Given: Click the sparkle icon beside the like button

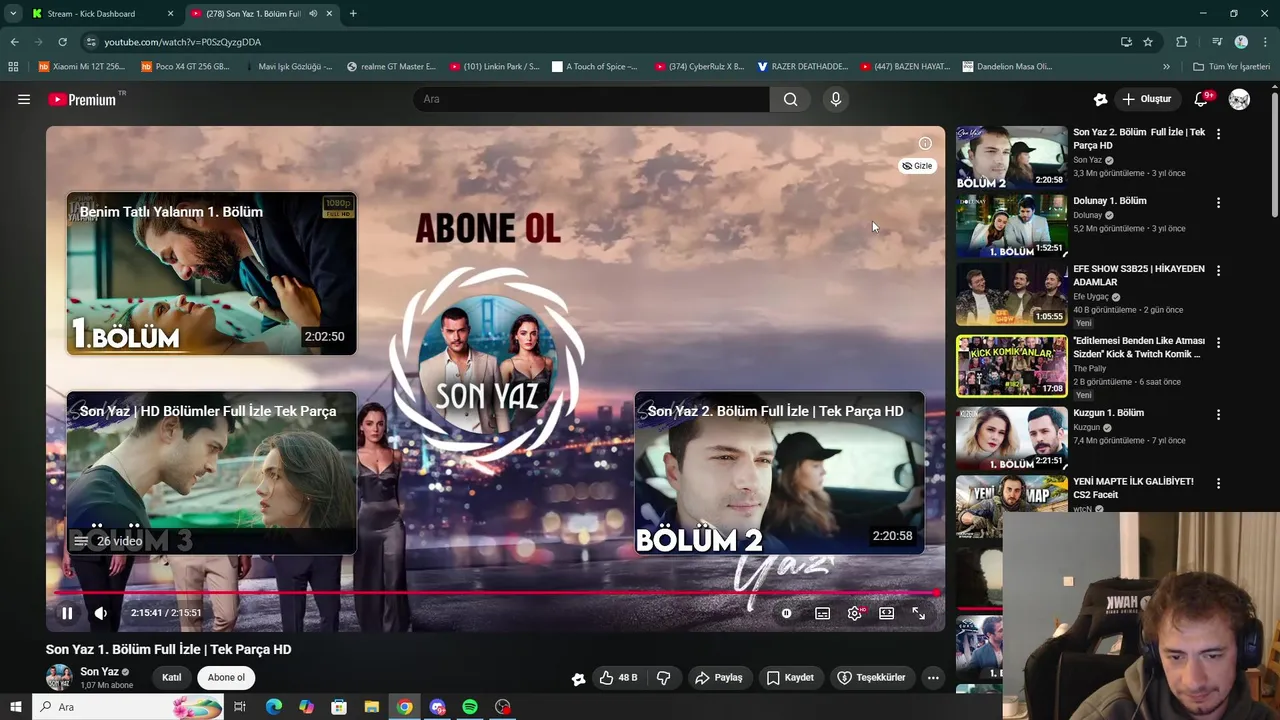Looking at the screenshot, I should point(578,678).
